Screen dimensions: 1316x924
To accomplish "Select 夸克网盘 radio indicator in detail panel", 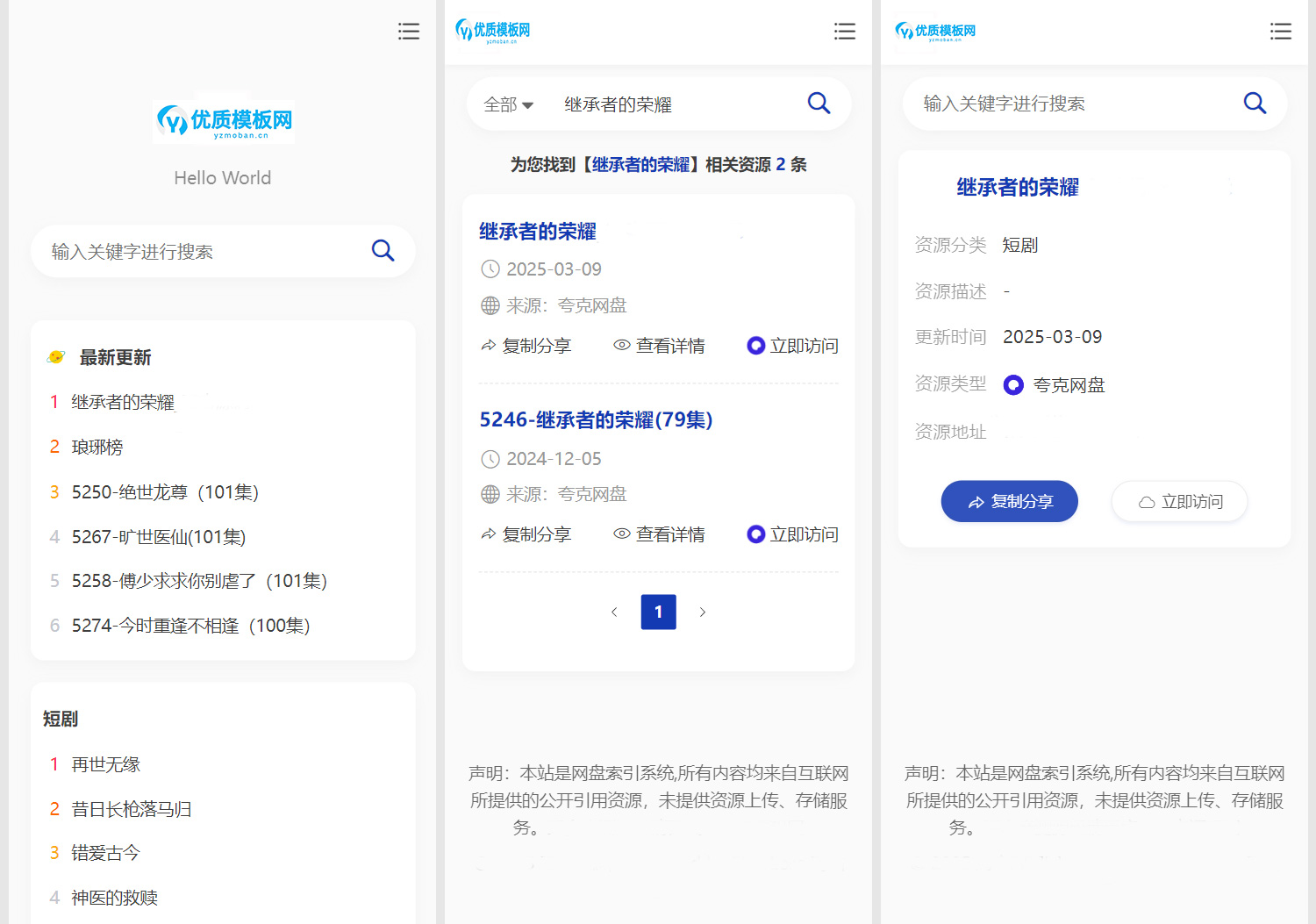I will pyautogui.click(x=1013, y=384).
